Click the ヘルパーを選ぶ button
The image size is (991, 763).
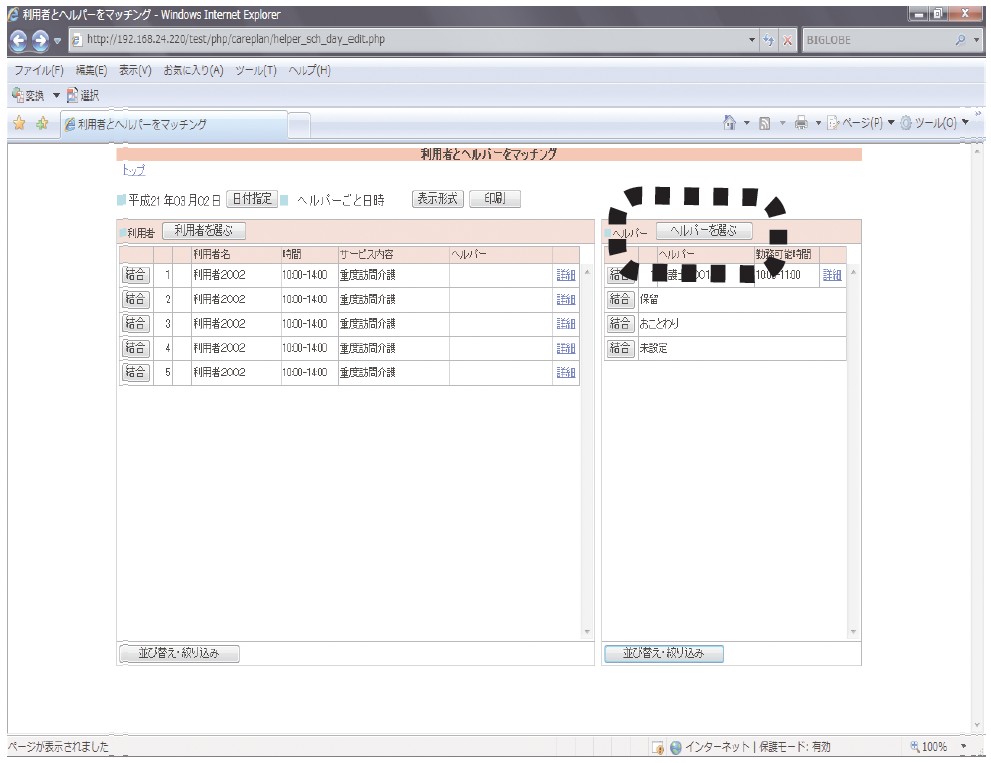point(704,231)
